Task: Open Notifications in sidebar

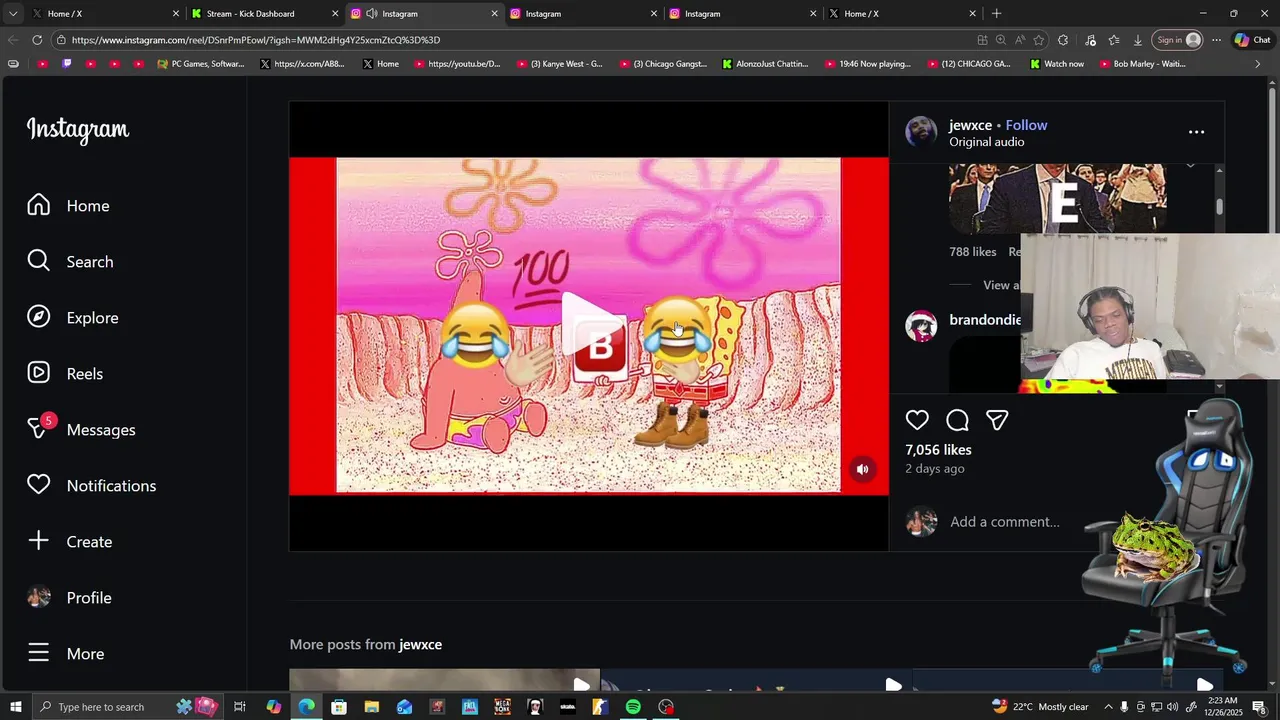Action: [91, 485]
